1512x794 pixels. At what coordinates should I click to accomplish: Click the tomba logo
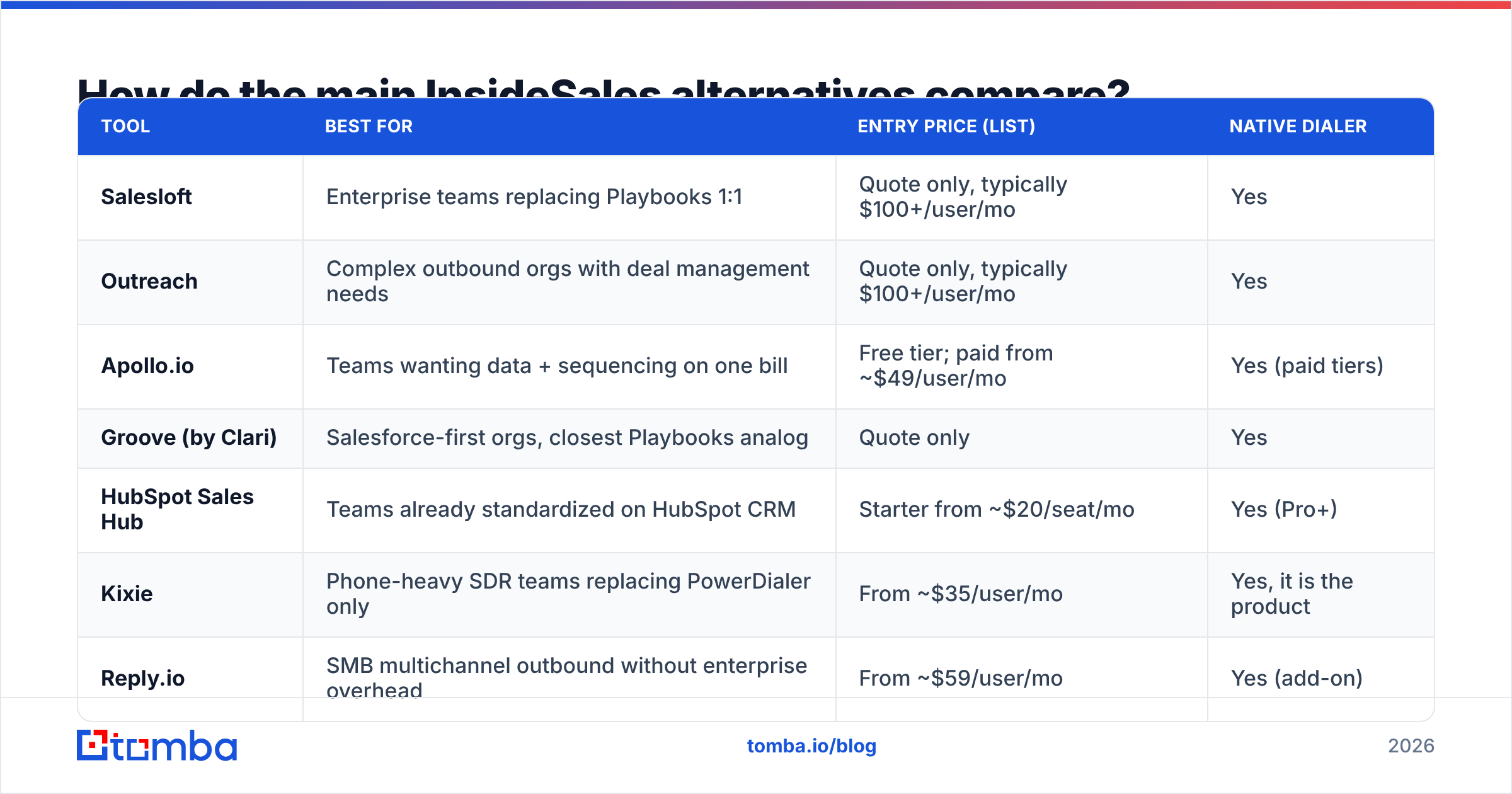click(x=157, y=745)
